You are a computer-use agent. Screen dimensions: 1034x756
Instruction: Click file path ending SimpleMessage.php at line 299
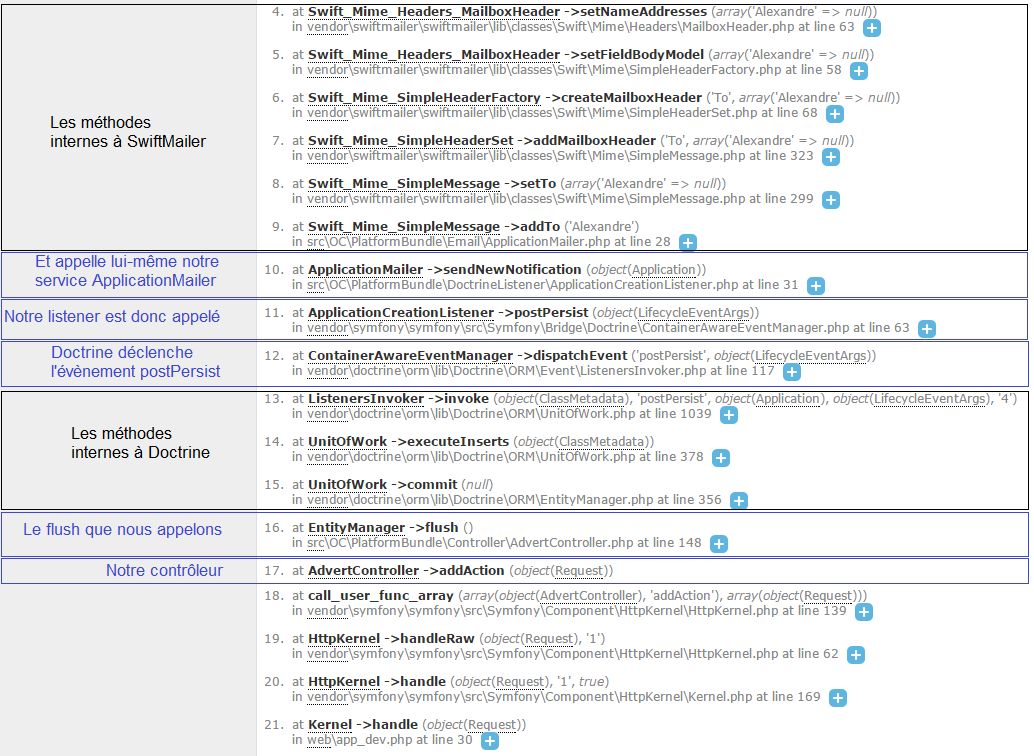tap(526, 199)
